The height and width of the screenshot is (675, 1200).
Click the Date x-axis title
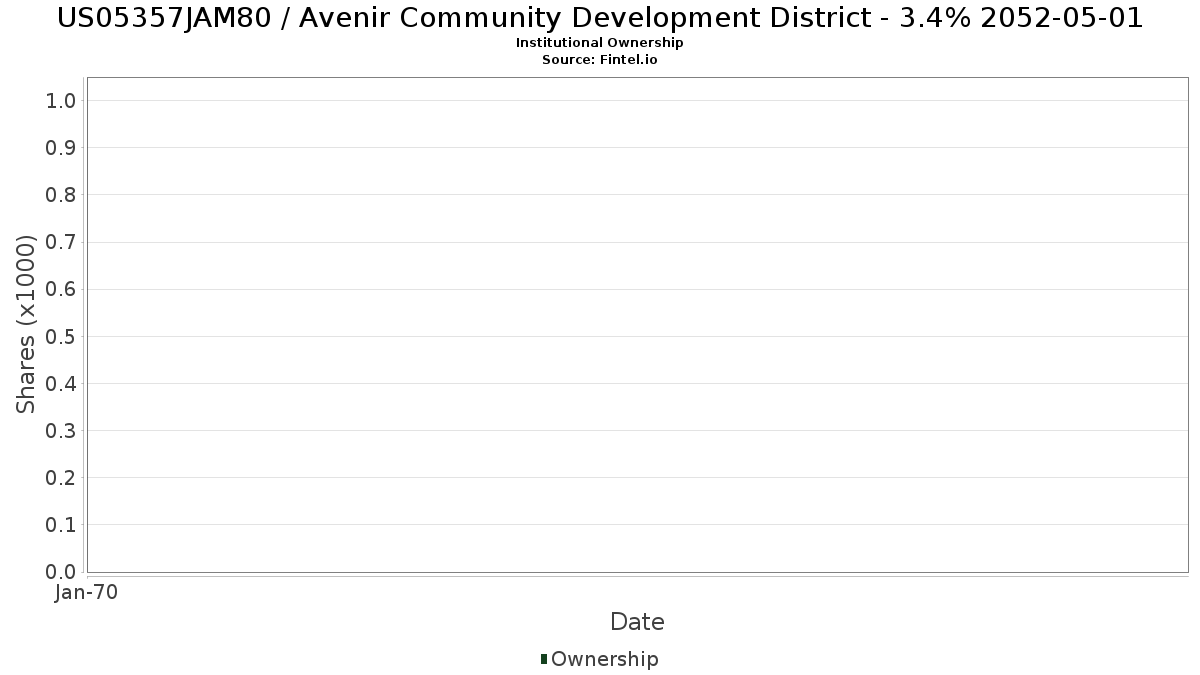click(637, 622)
